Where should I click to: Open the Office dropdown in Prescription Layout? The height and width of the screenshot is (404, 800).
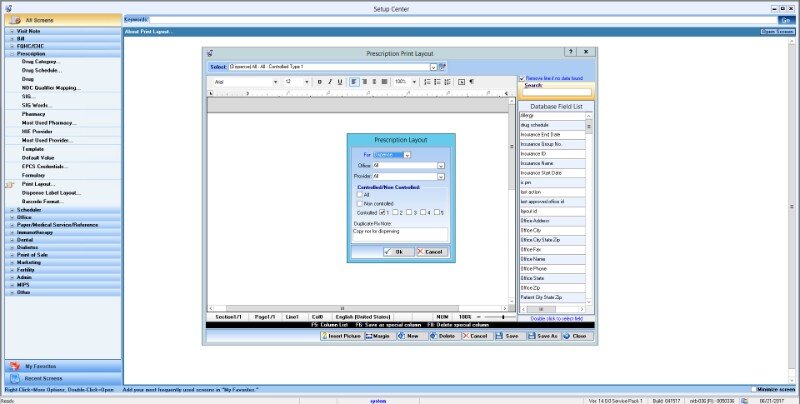[x=440, y=165]
